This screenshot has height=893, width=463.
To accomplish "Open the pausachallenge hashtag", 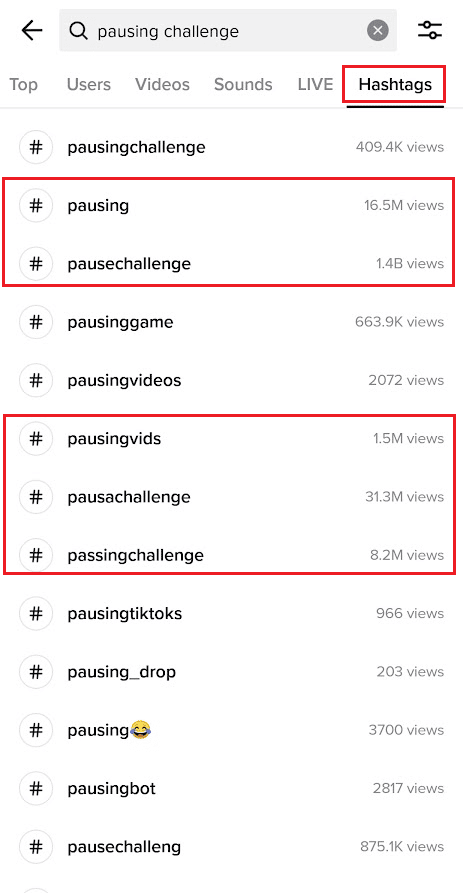I will coord(231,497).
